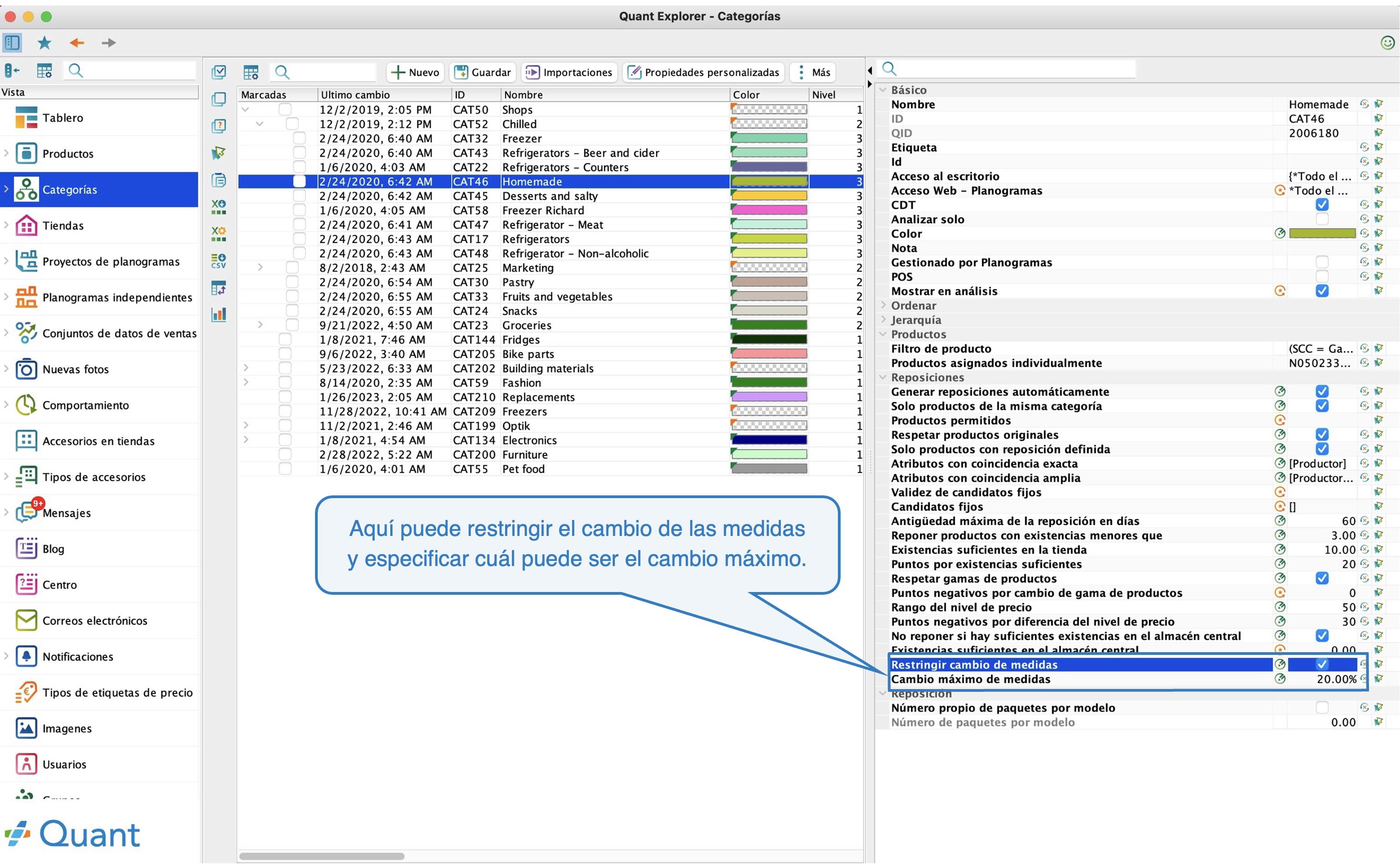
Task: Toggle the sidebar panel icon
Action: point(12,42)
